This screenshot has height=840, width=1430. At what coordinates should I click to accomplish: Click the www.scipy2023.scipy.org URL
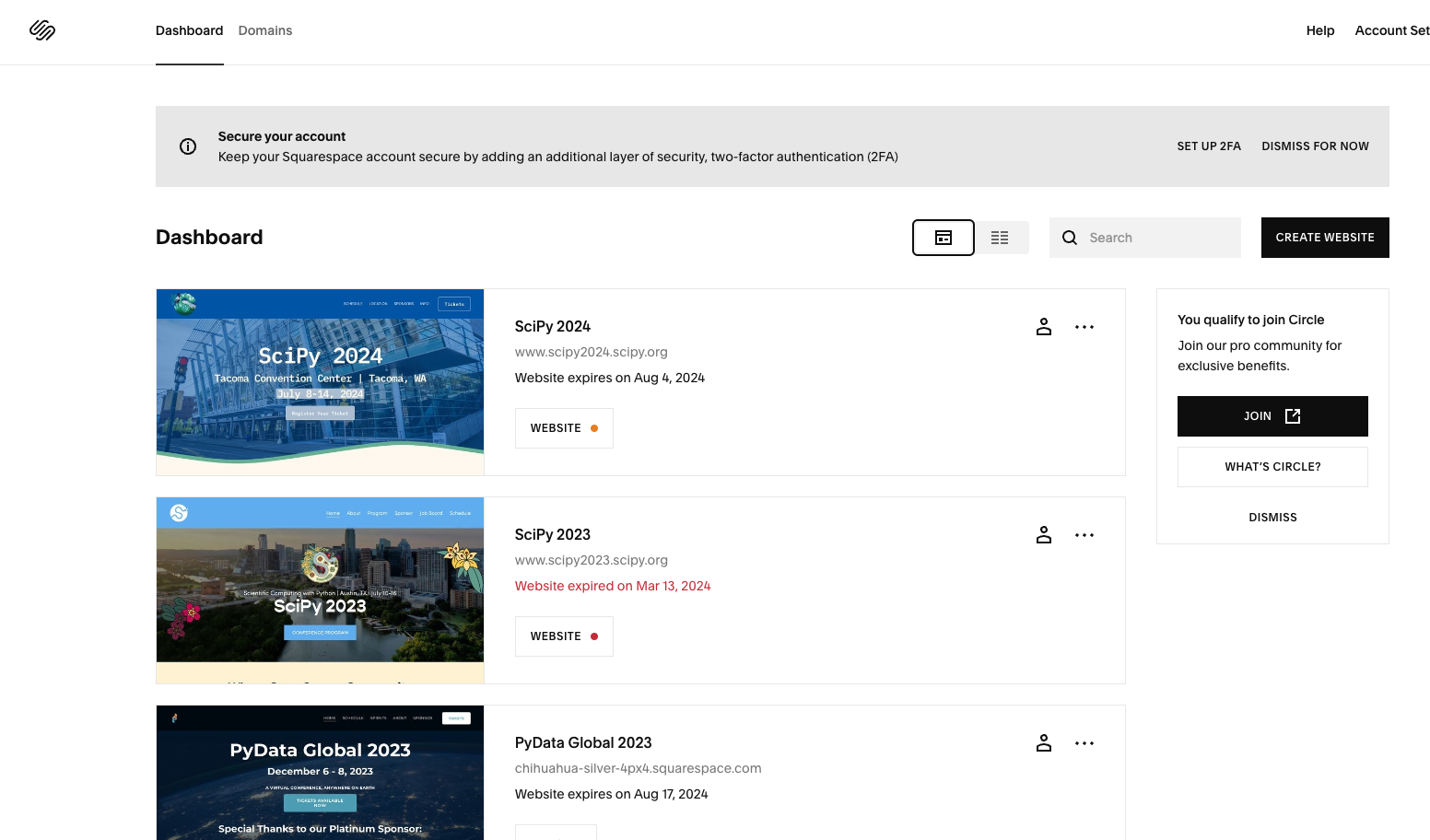click(592, 560)
